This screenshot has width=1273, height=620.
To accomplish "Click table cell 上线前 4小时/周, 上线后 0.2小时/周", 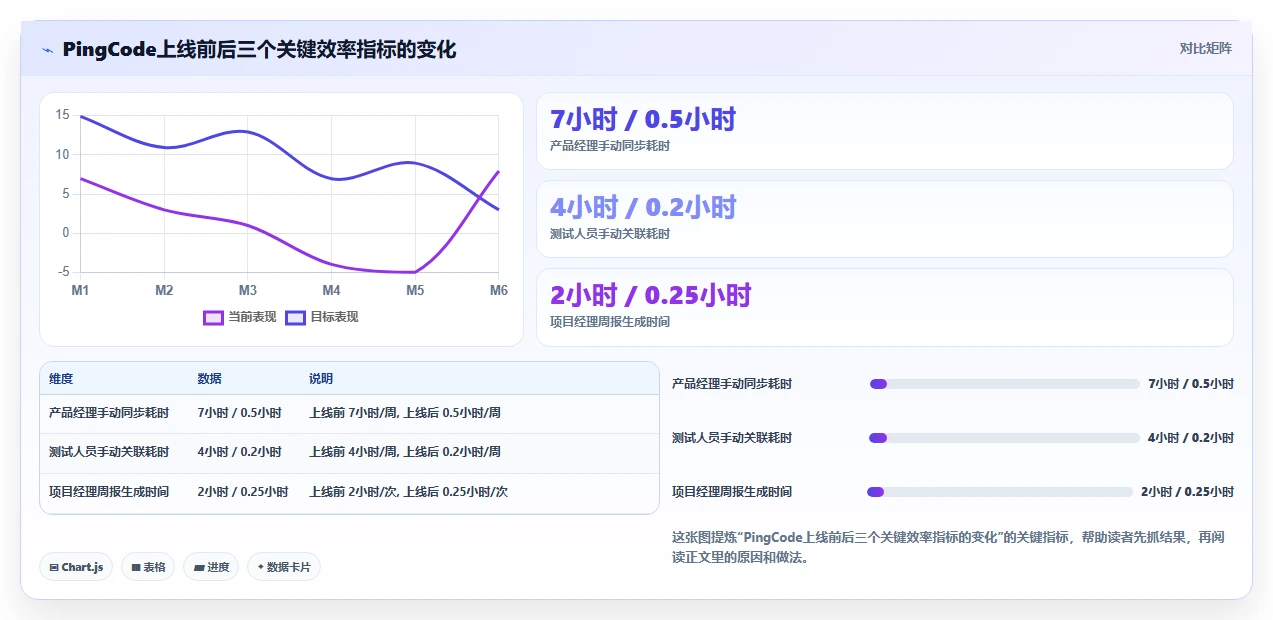I will click(405, 452).
